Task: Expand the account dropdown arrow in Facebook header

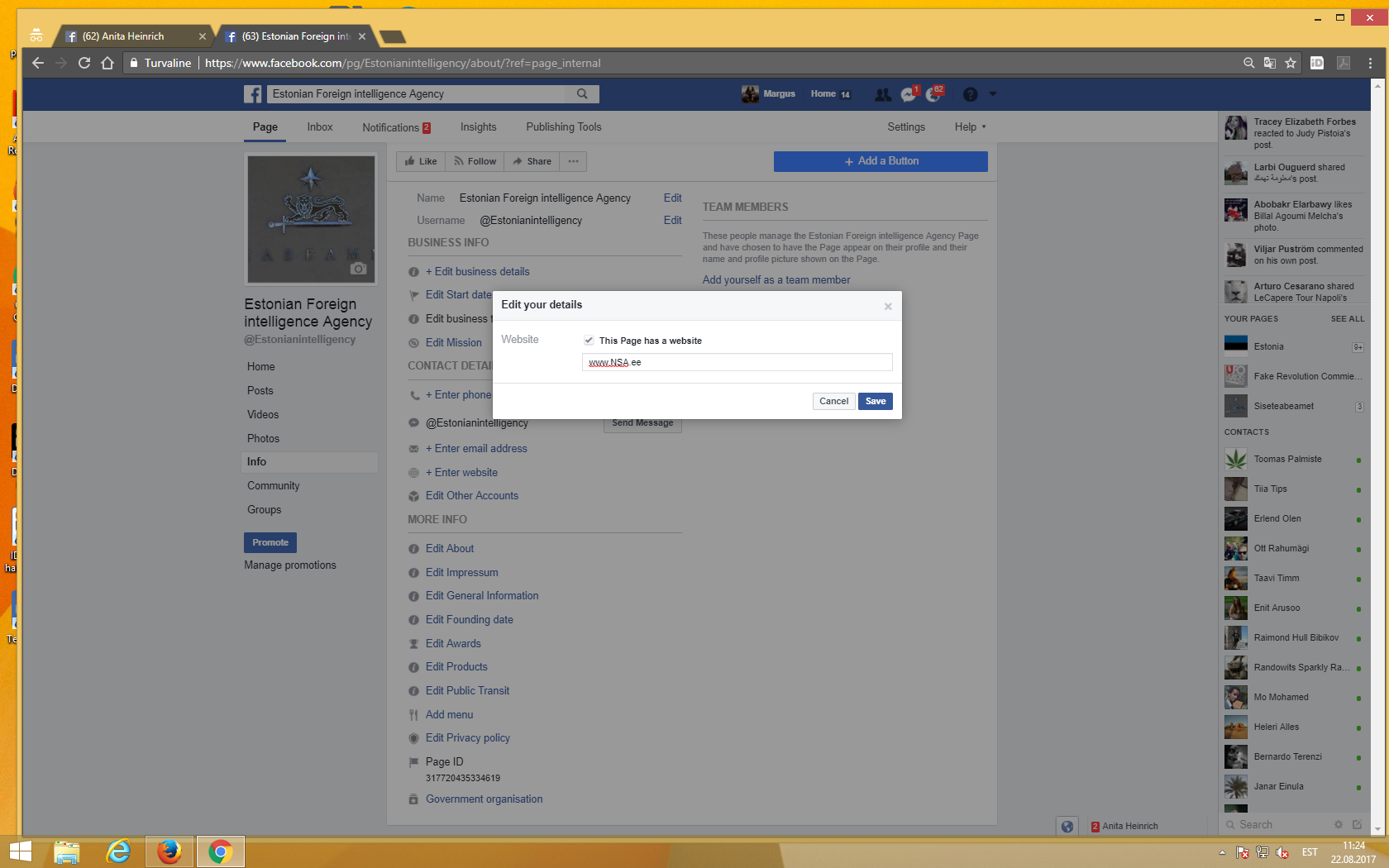Action: 993,94
